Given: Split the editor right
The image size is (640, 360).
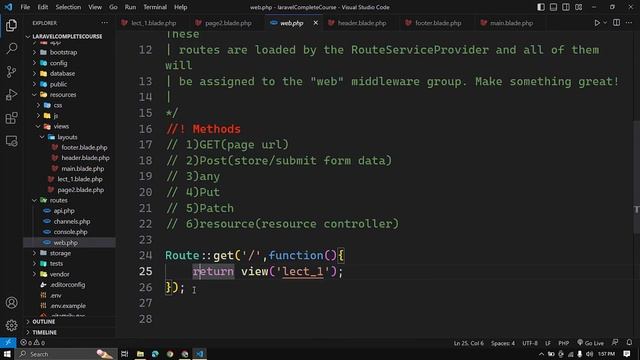Looking at the screenshot, I should pyautogui.click(x=616, y=23).
